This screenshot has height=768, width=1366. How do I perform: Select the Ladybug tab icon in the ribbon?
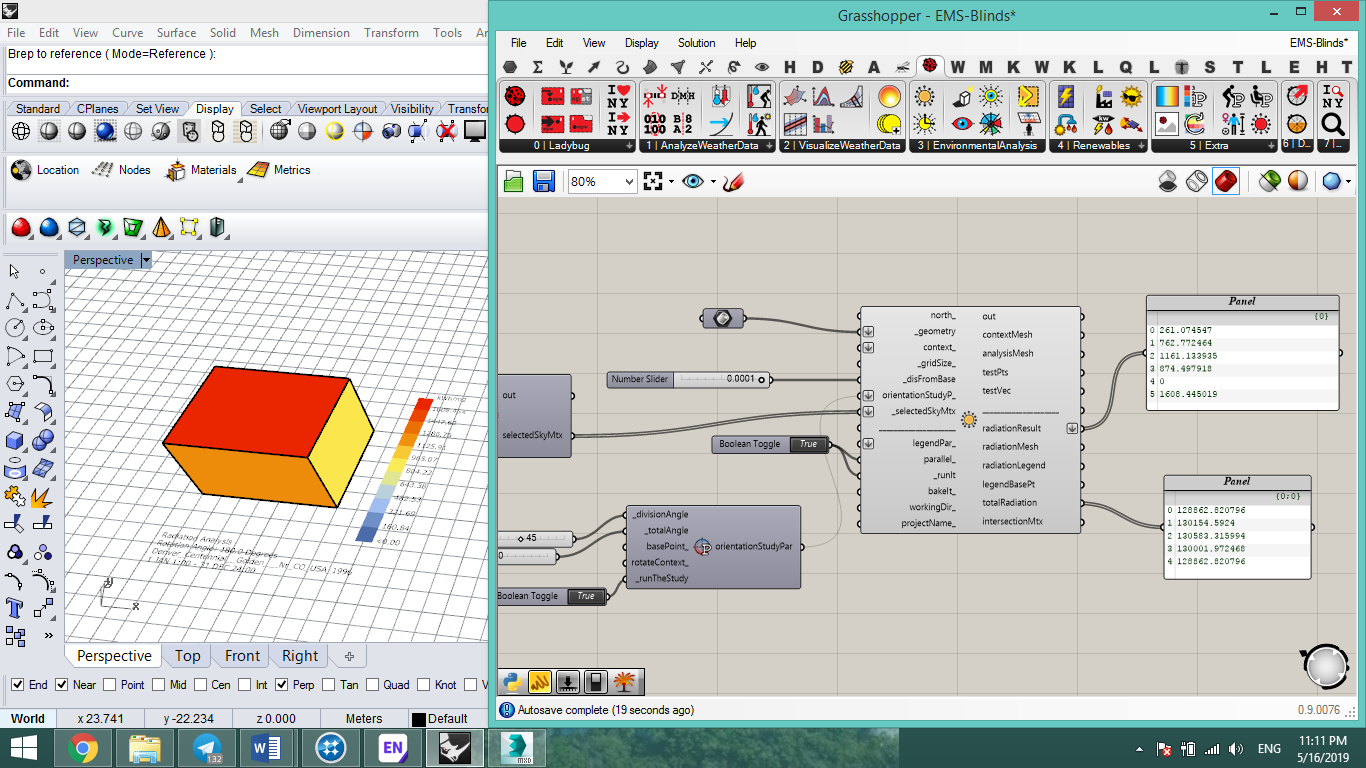pyautogui.click(x=930, y=66)
